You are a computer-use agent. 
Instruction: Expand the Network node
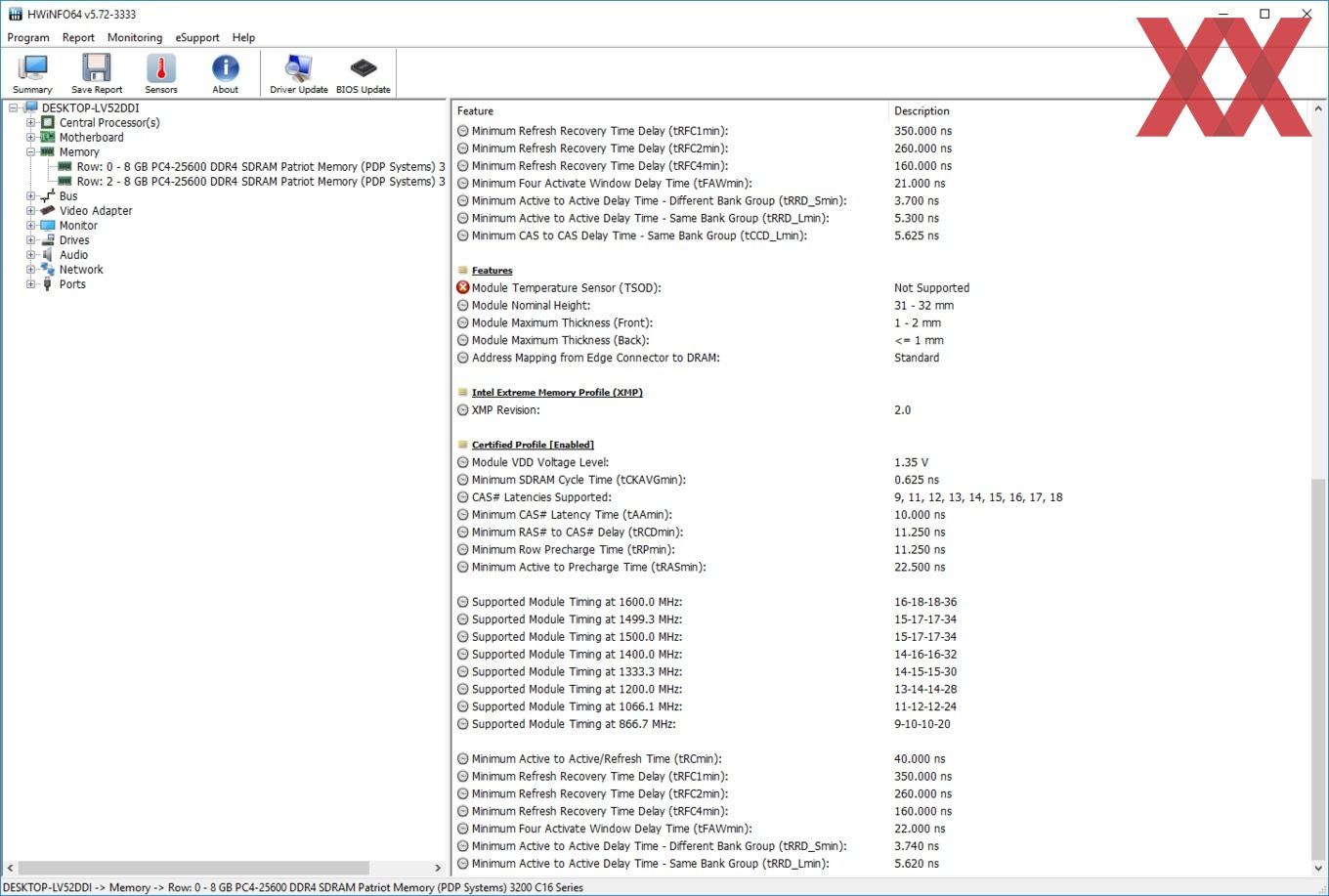click(x=31, y=269)
